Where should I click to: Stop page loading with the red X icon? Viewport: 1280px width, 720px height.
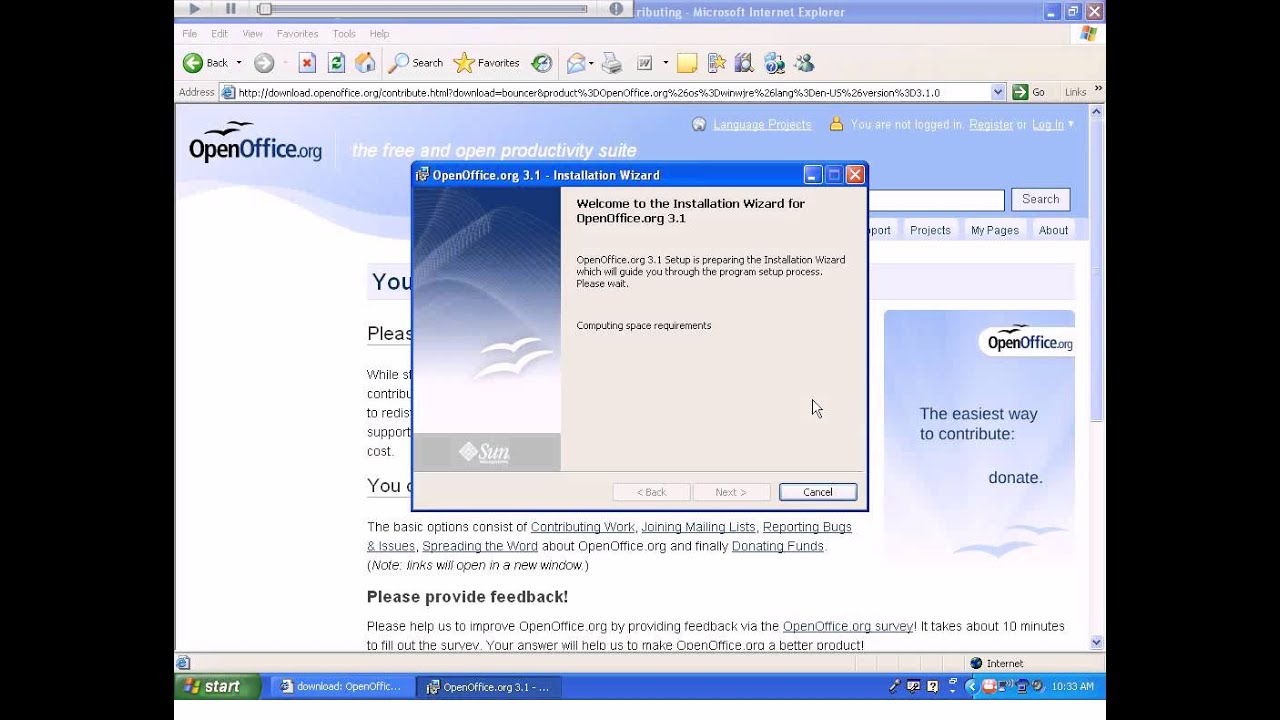point(307,63)
